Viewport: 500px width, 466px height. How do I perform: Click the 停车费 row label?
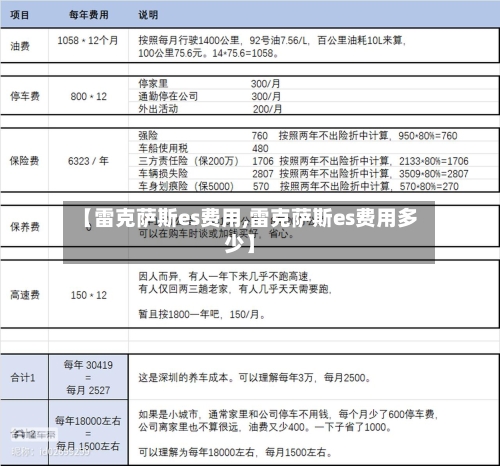click(x=25, y=96)
